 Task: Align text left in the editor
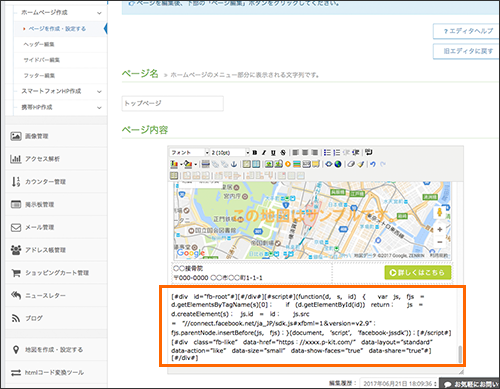tap(295, 152)
